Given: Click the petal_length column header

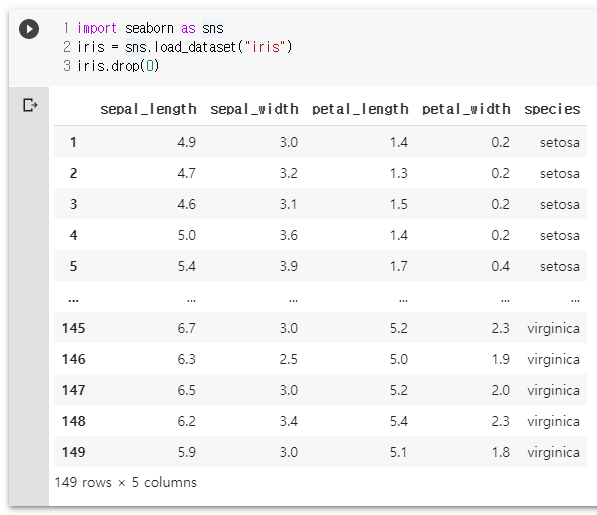Looking at the screenshot, I should 360,109.
